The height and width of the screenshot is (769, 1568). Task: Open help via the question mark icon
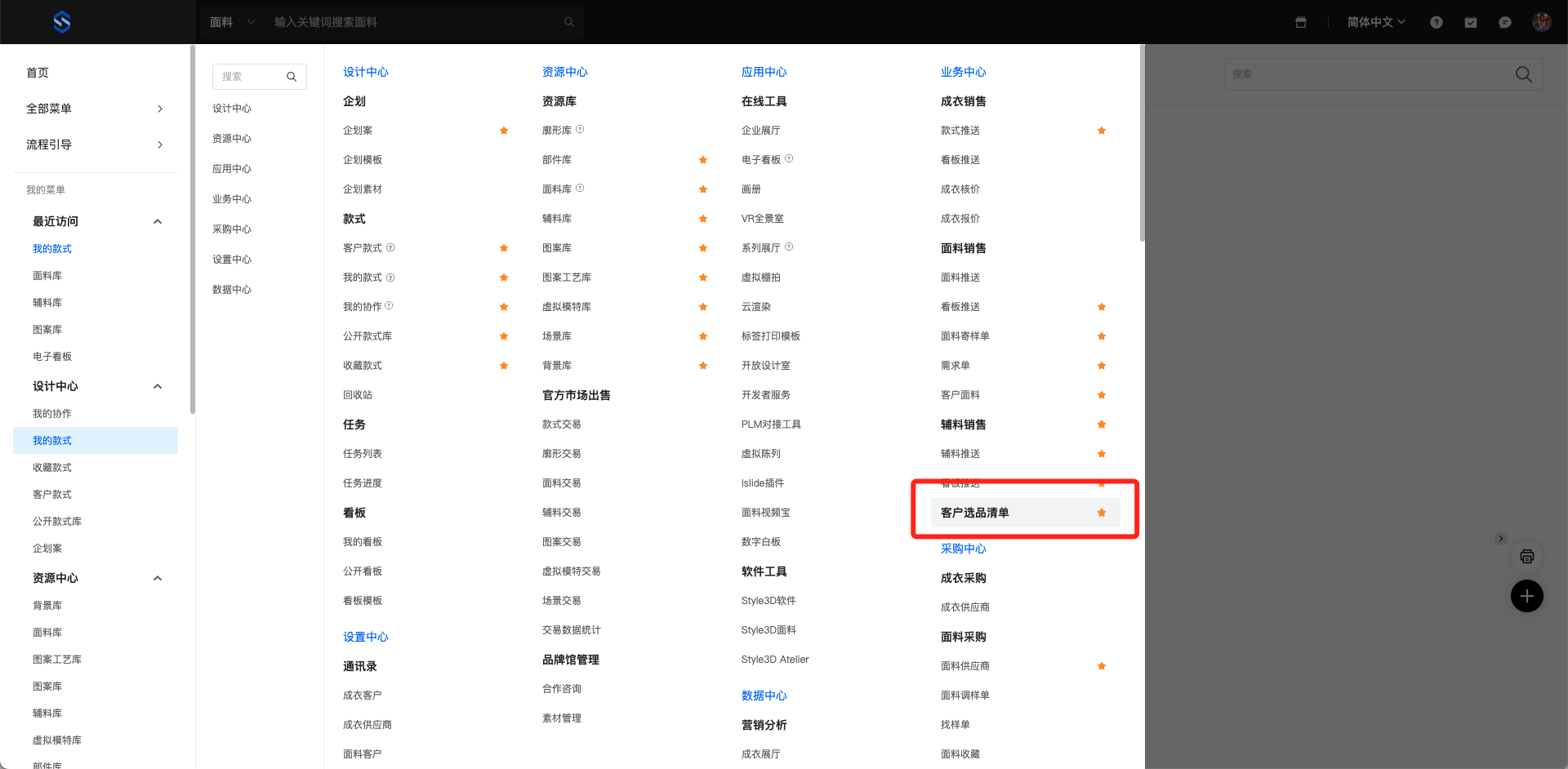pyautogui.click(x=1437, y=23)
